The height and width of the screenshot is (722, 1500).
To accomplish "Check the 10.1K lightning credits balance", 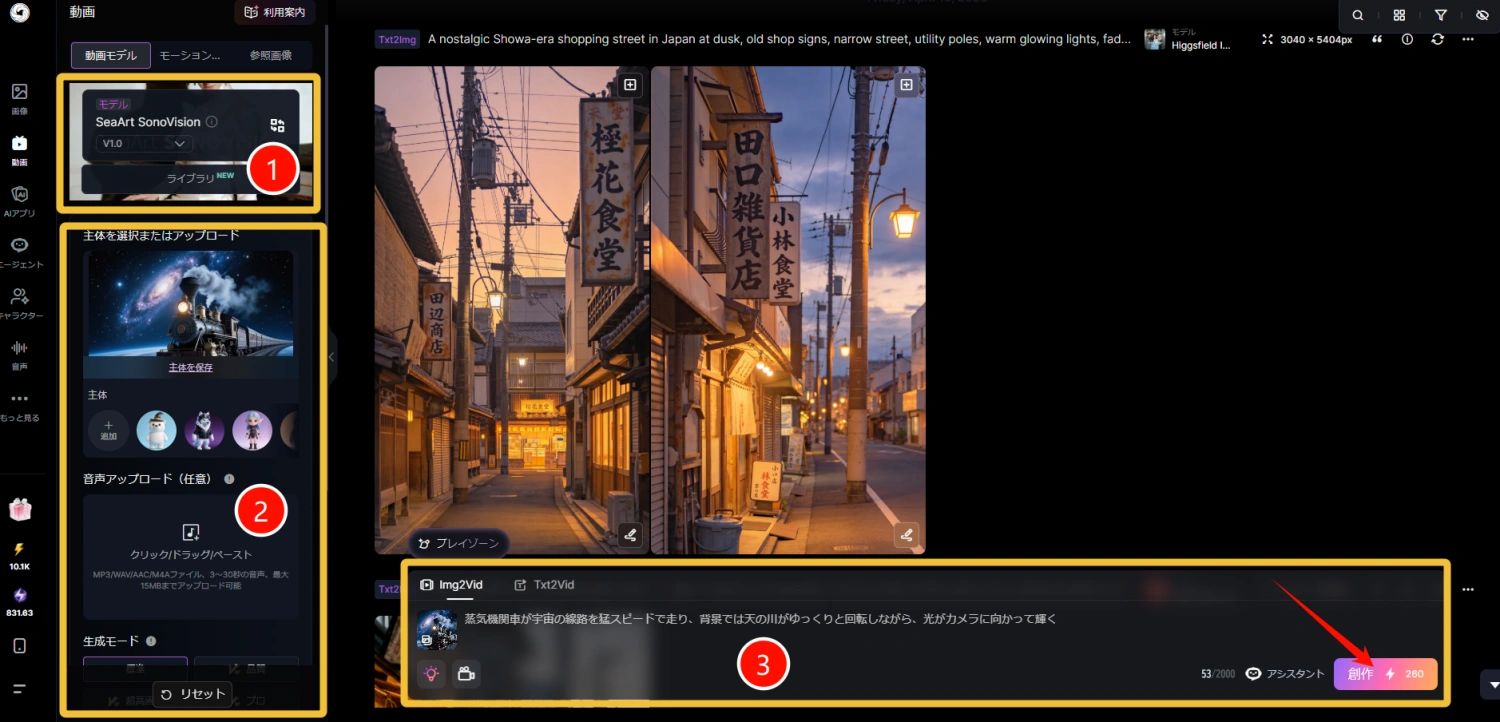I will [x=19, y=555].
